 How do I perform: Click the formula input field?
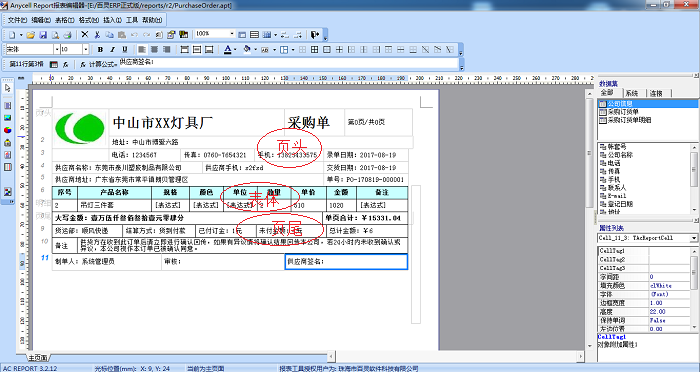289,64
